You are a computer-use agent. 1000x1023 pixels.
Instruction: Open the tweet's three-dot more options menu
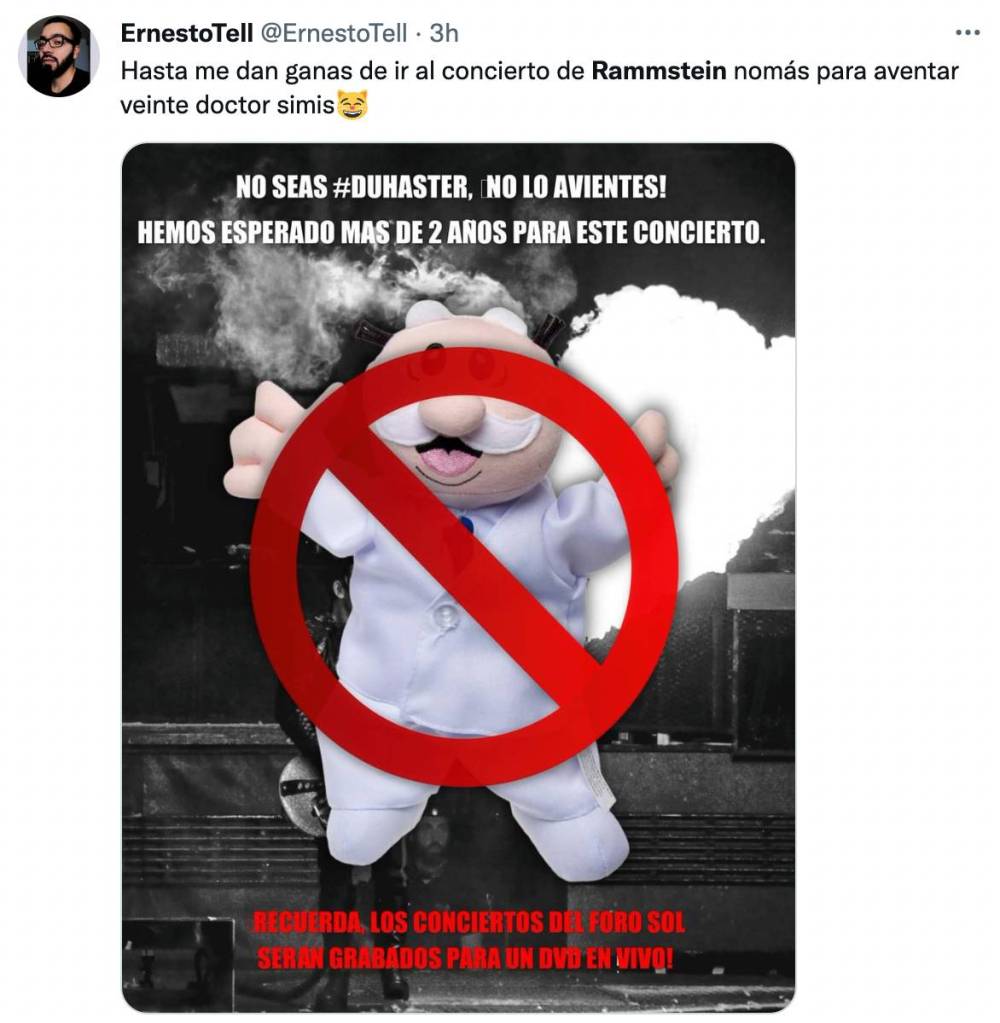coord(967,33)
